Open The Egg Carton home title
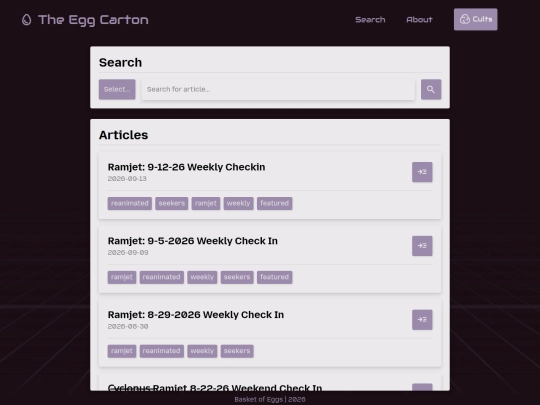The width and height of the screenshot is (540, 405). click(93, 20)
